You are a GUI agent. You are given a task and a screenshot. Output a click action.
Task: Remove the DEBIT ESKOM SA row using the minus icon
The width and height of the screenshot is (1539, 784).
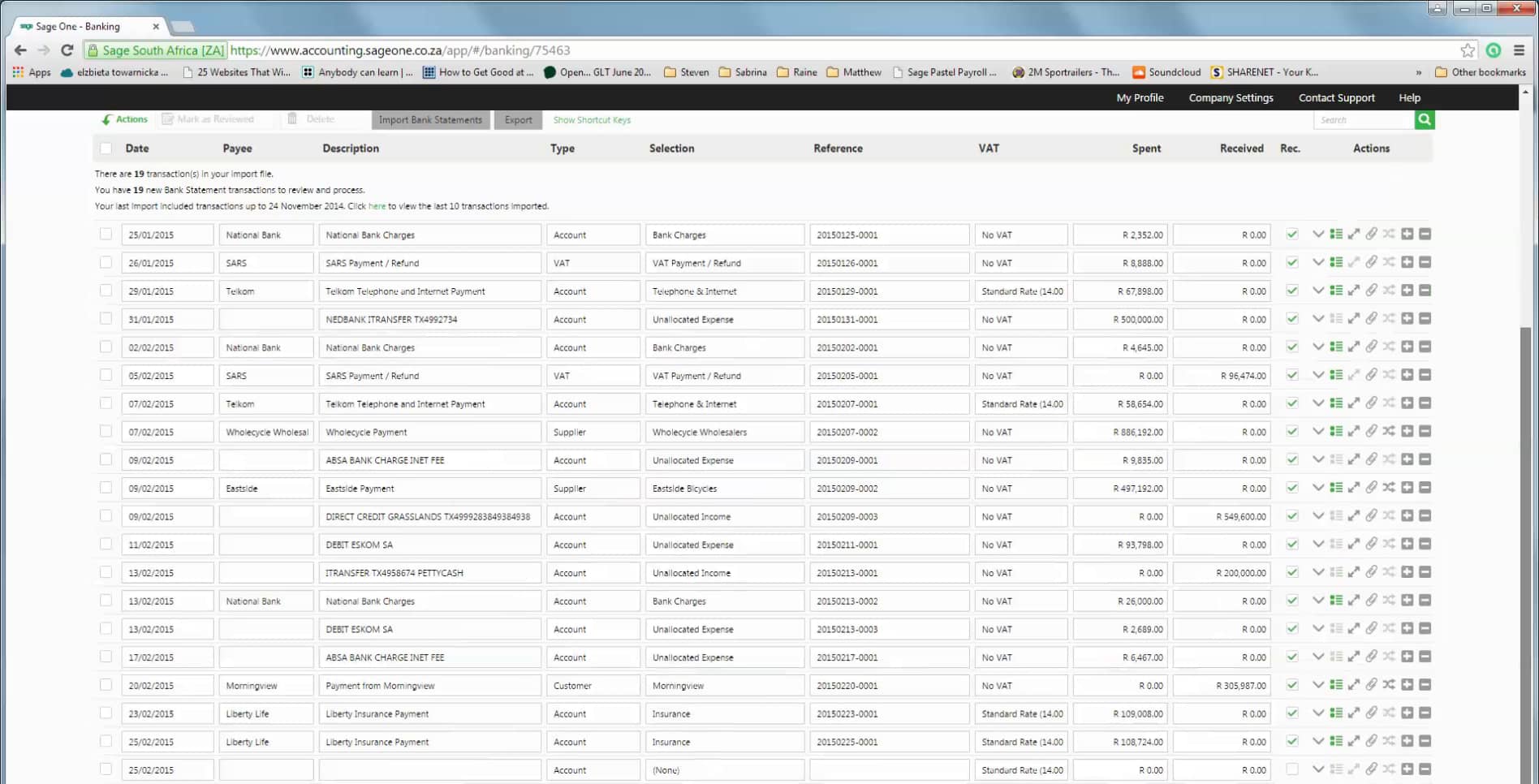point(1425,545)
